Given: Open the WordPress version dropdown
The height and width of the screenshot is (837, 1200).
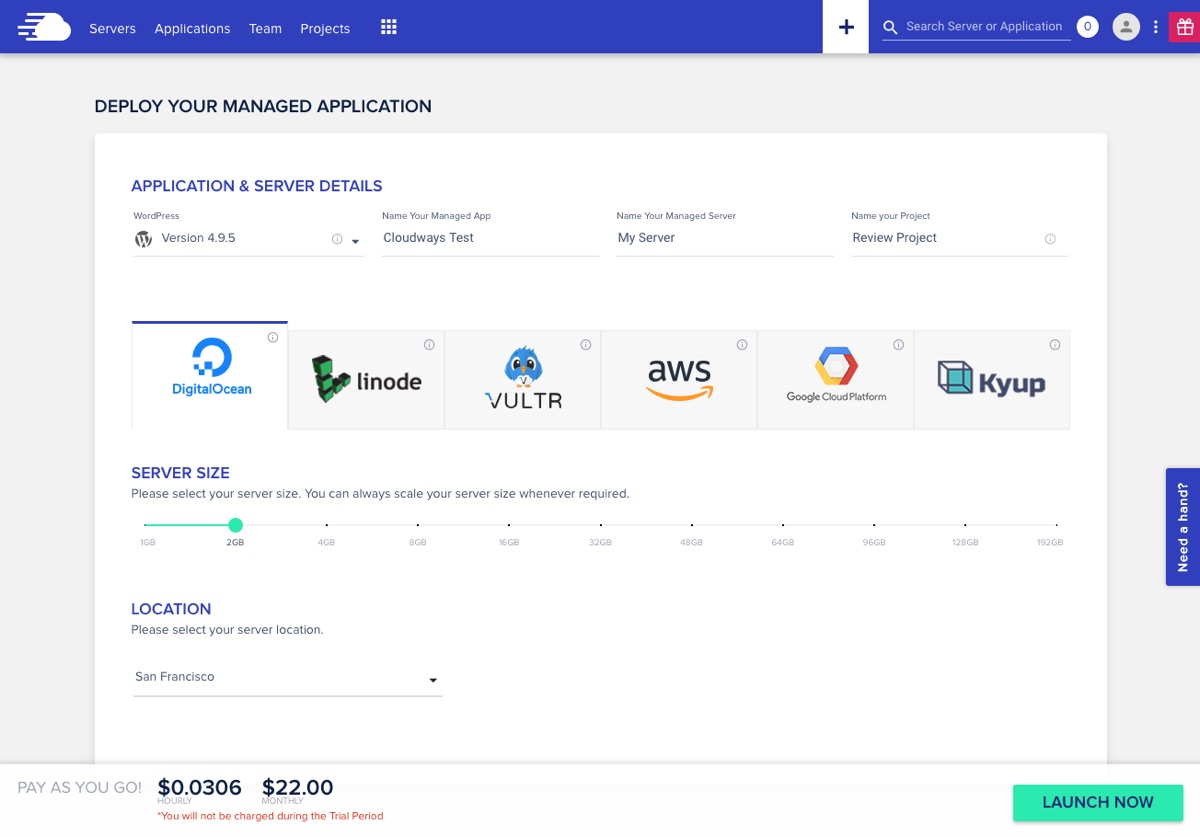Looking at the screenshot, I should pos(355,241).
